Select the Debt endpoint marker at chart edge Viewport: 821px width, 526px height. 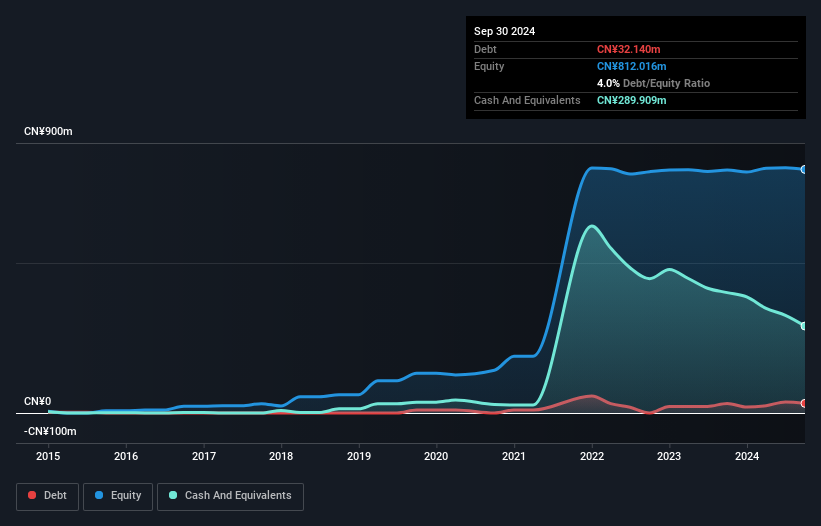tap(804, 403)
